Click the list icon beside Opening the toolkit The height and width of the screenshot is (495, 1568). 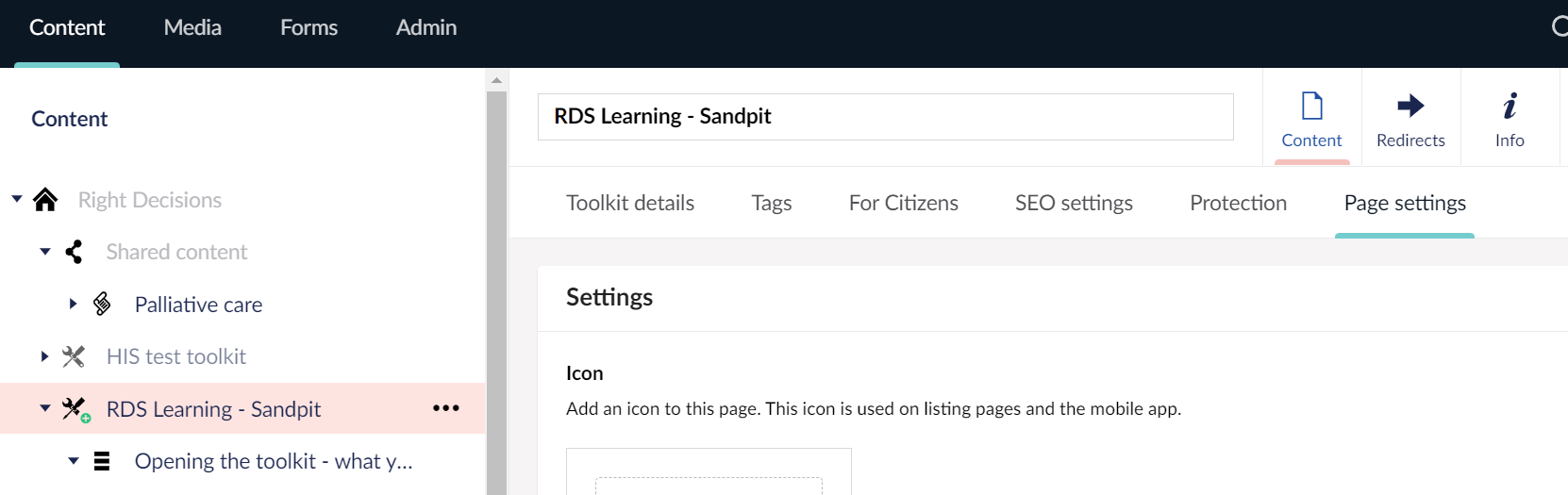point(102,461)
